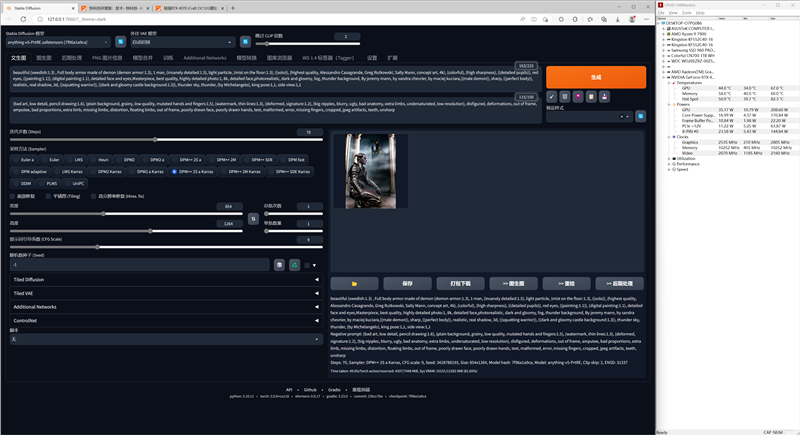
Task: Click the orange generate button
Action: pyautogui.click(x=595, y=77)
